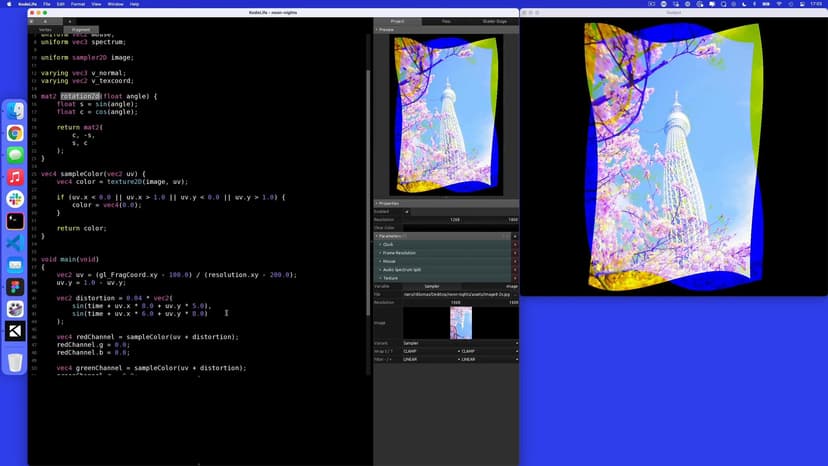Toggle the Enabled checkbox in Properties

[x=407, y=211]
